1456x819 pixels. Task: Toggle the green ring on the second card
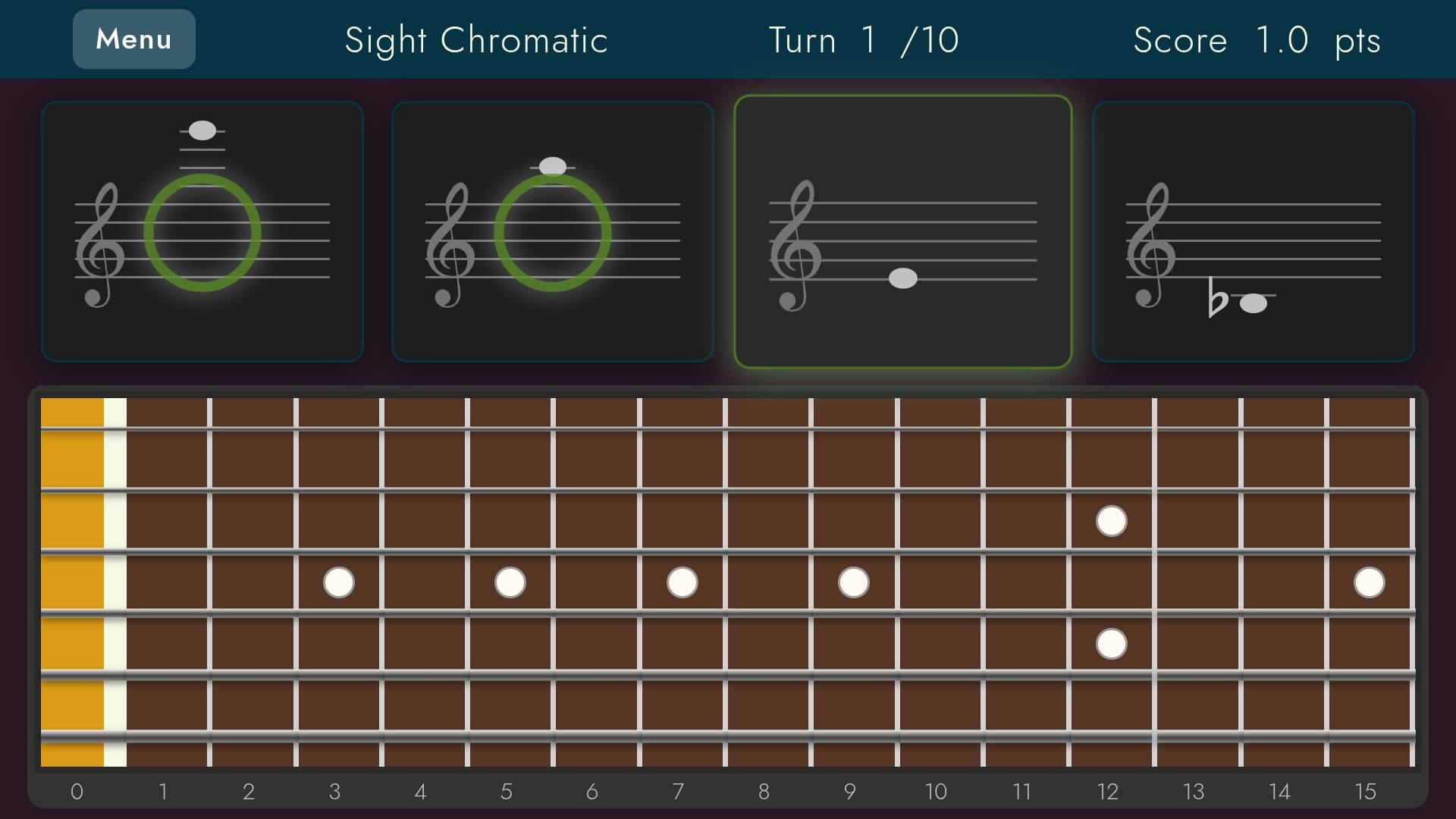point(554,233)
